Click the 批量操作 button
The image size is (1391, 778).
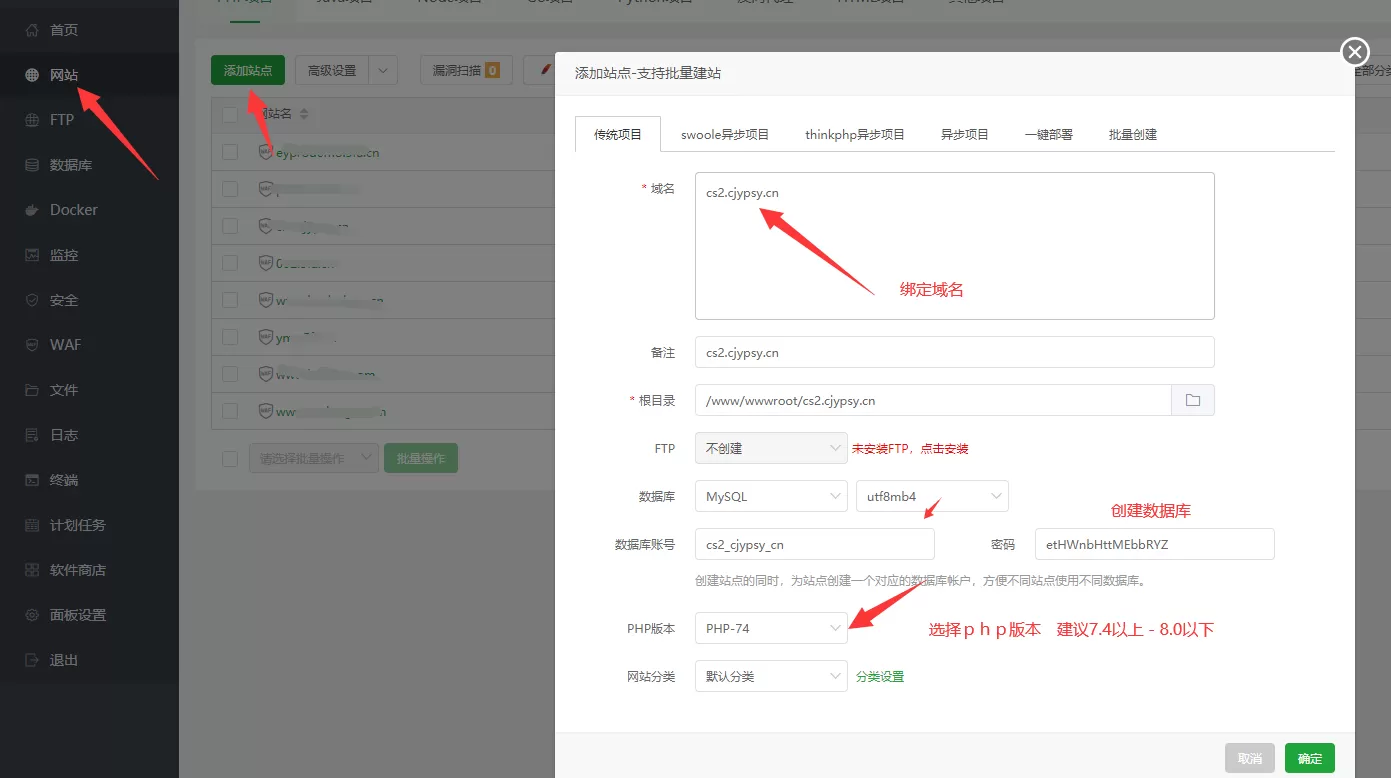click(421, 458)
